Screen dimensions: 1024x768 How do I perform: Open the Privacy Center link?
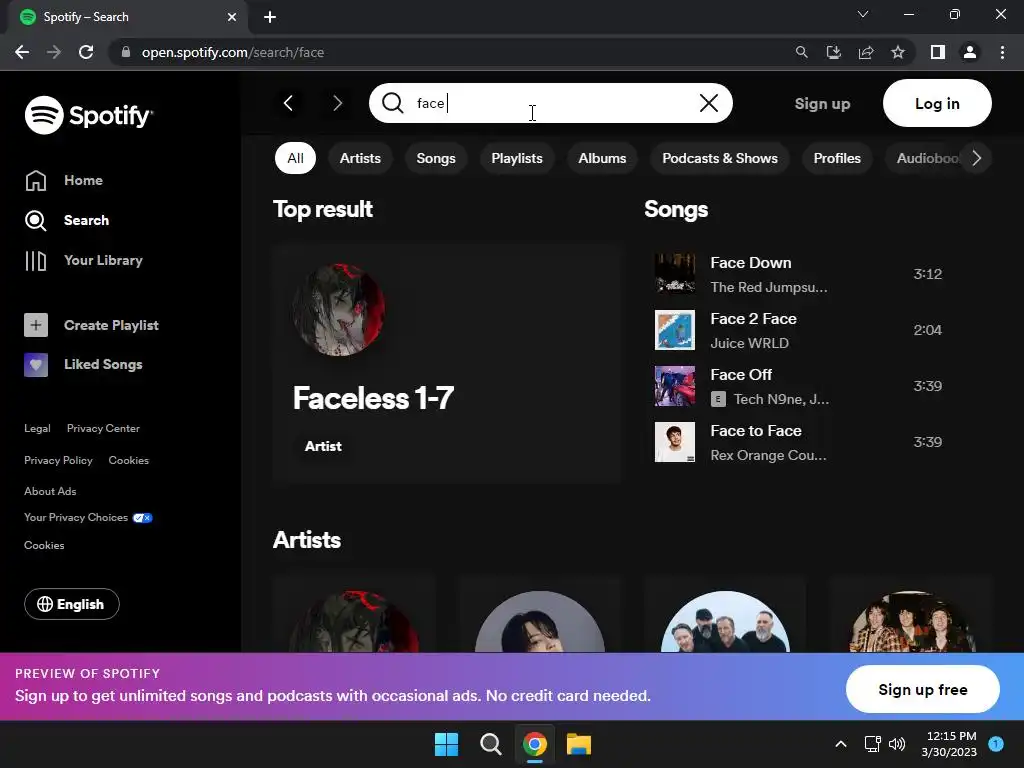(103, 428)
